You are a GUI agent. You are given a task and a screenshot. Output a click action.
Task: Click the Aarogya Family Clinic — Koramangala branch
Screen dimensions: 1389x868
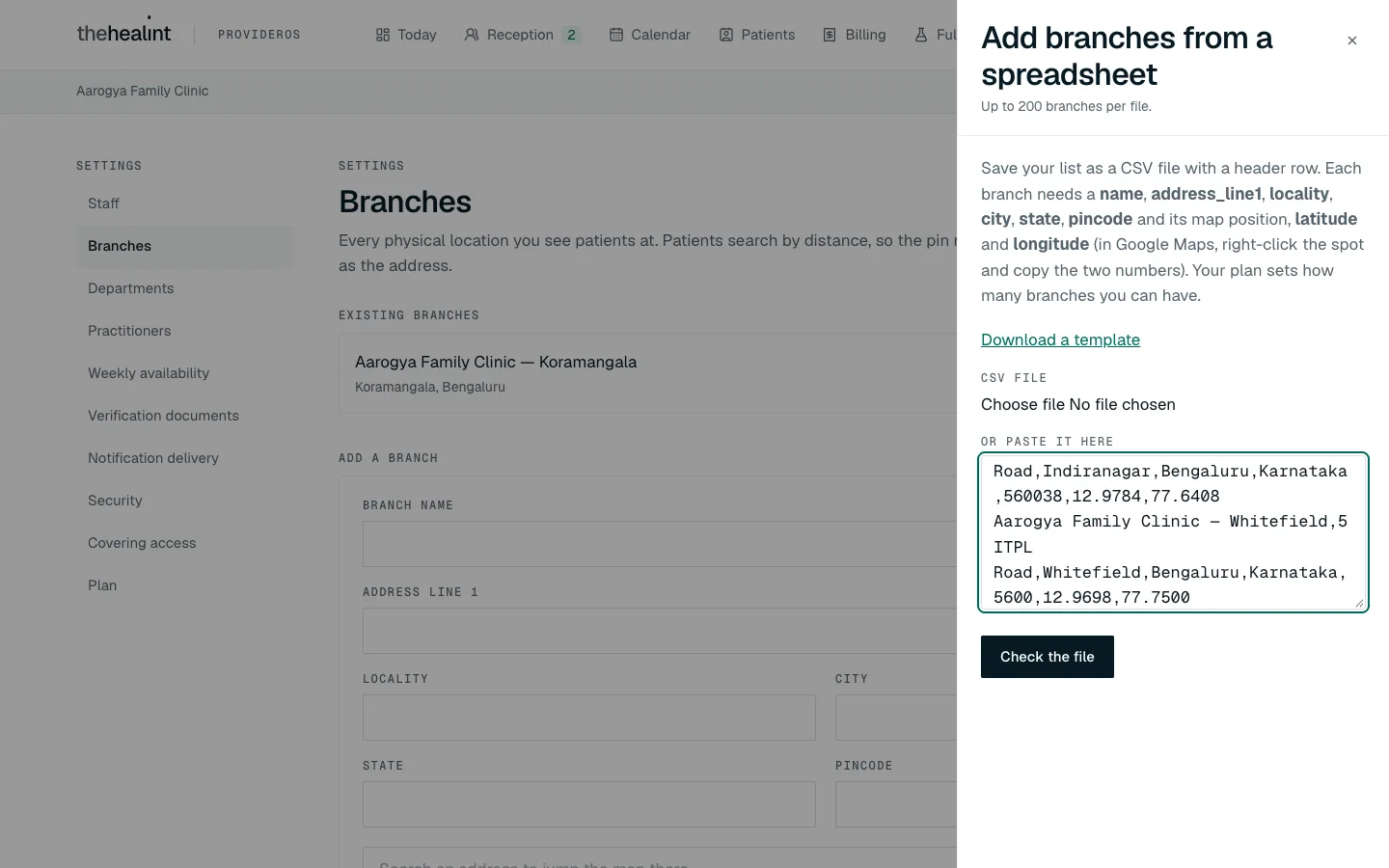(648, 373)
